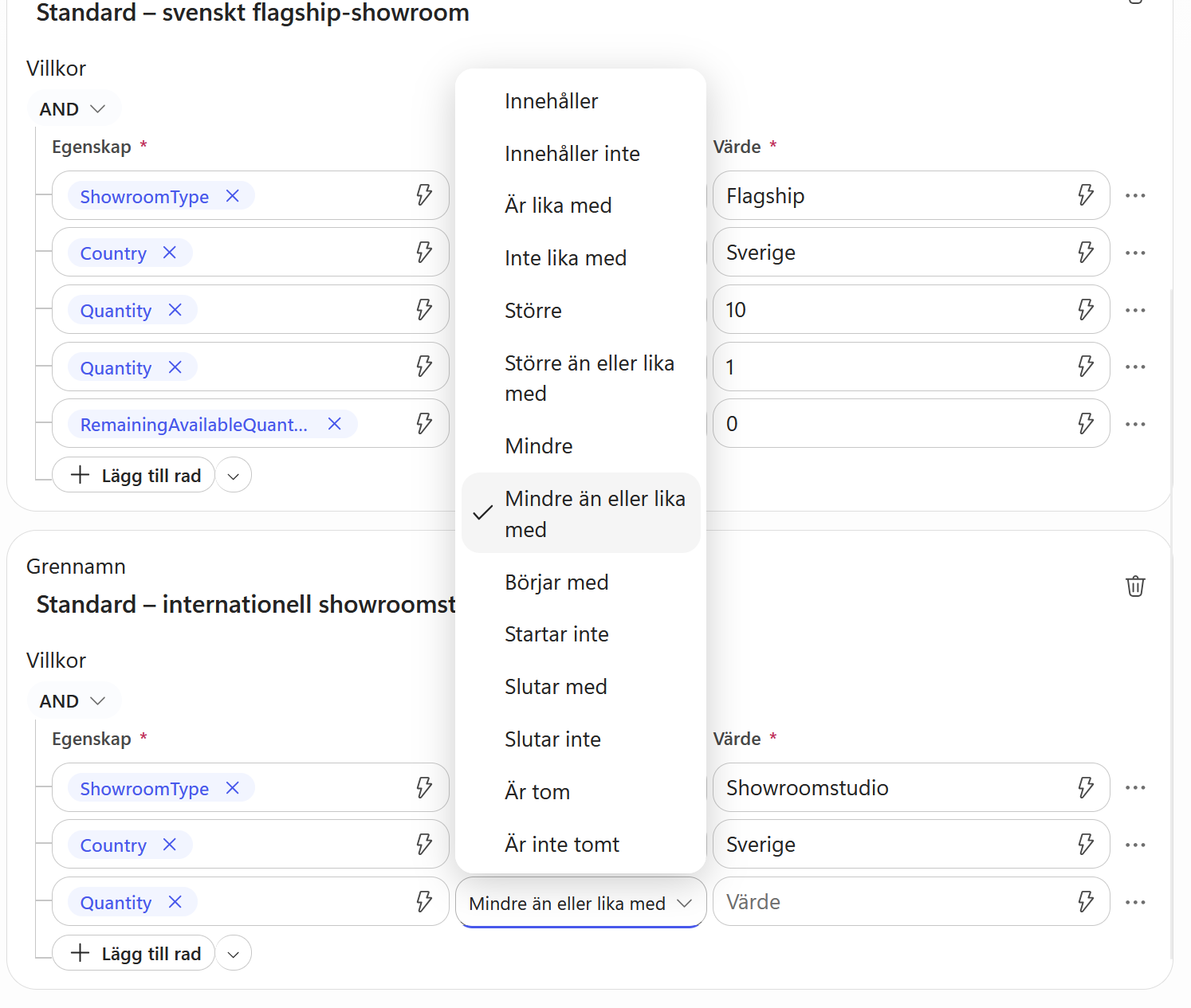Expand chevron beside Lägg till rad in internationell branch
Screen dimensions: 1191x1008
click(234, 954)
